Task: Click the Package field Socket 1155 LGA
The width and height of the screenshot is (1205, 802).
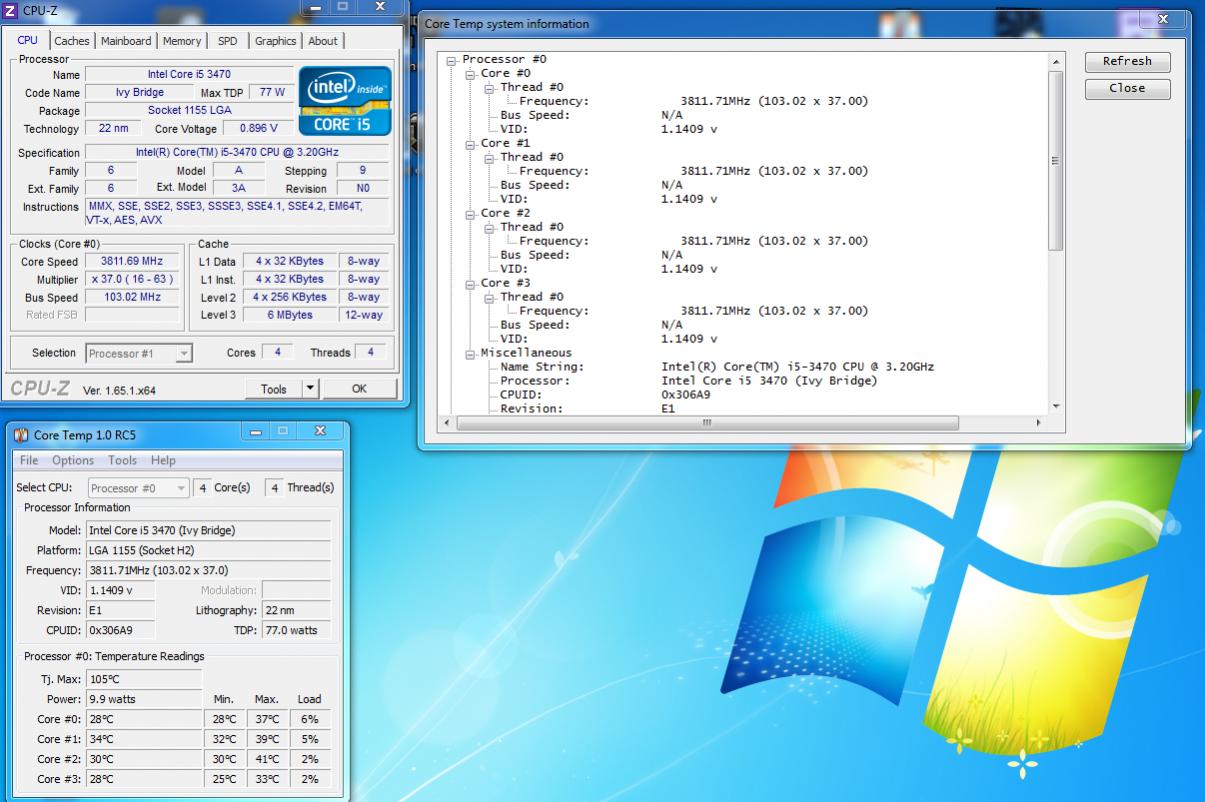Action: 189,110
